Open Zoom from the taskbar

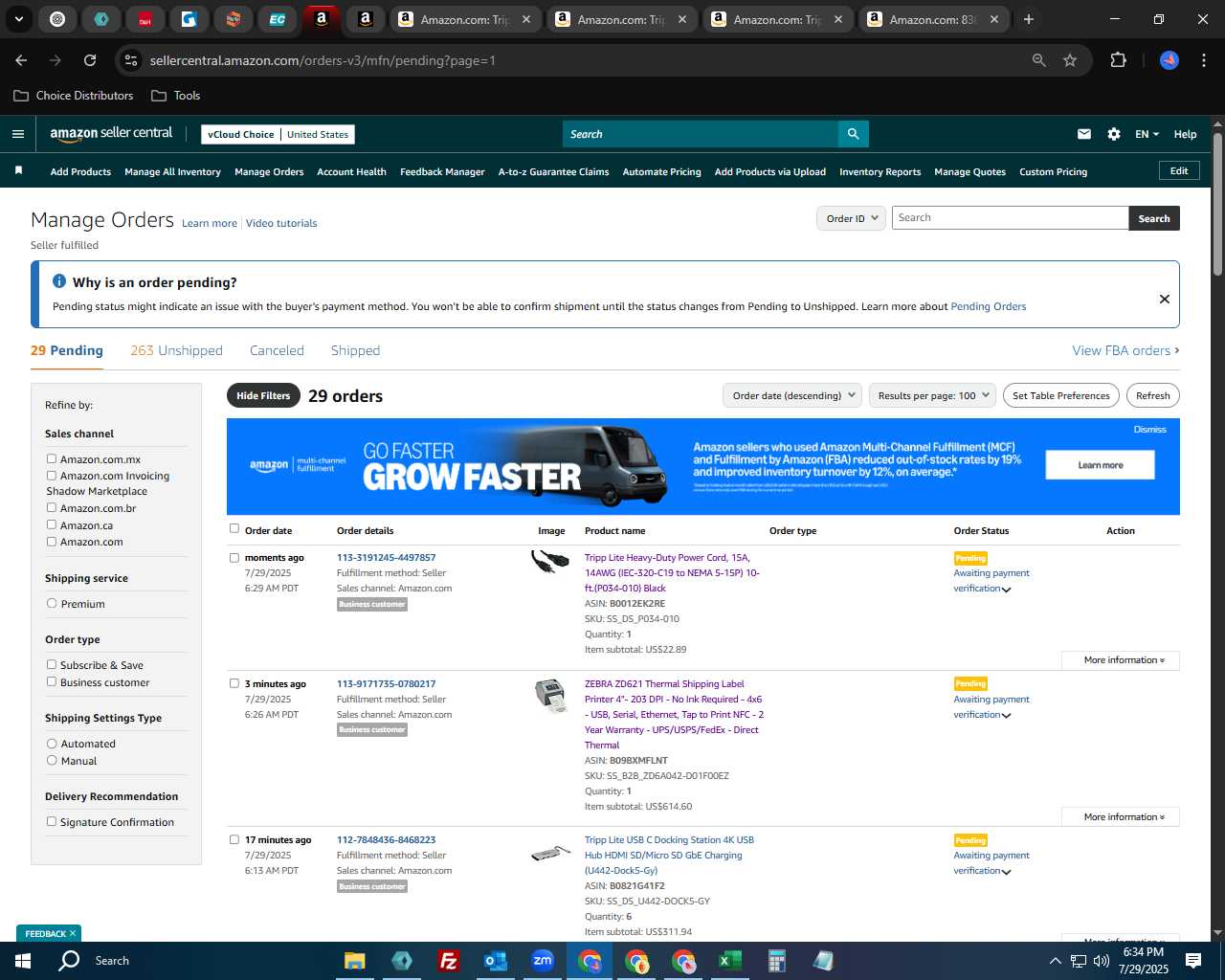pyautogui.click(x=543, y=961)
